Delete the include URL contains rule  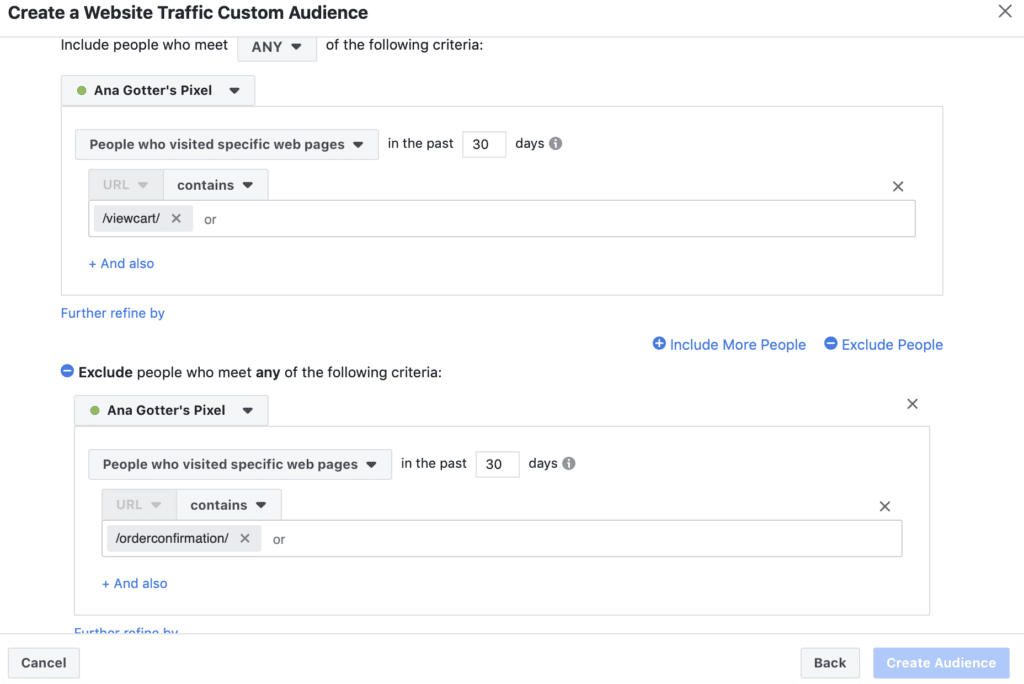coord(897,186)
